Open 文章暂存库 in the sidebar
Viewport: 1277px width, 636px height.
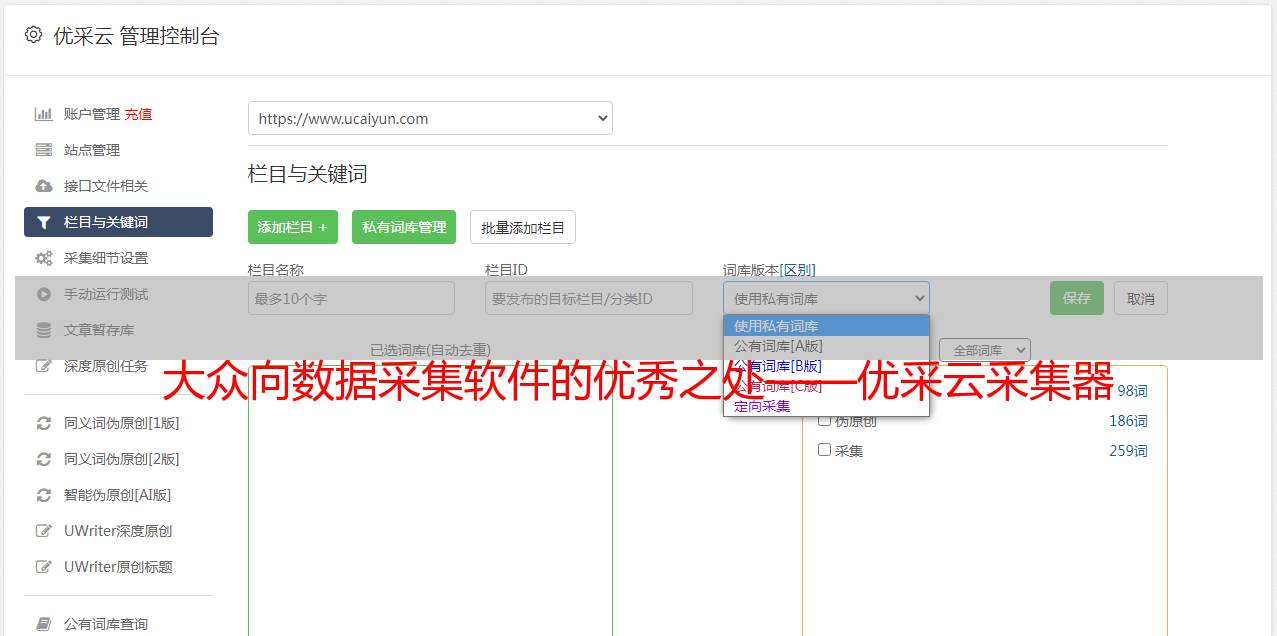[x=99, y=330]
